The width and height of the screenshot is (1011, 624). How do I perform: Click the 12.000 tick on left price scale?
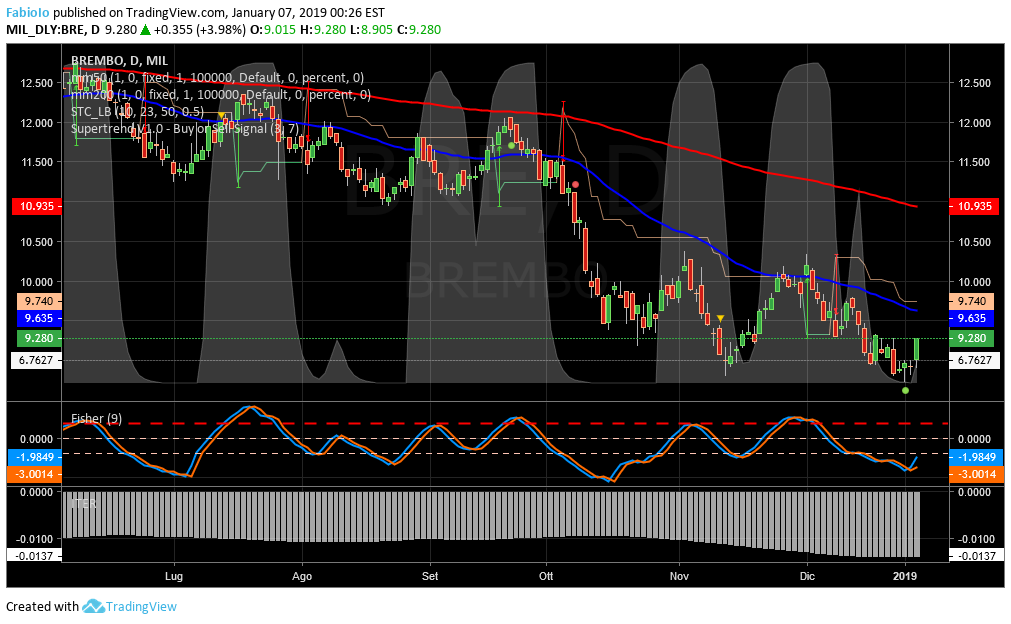(37, 122)
